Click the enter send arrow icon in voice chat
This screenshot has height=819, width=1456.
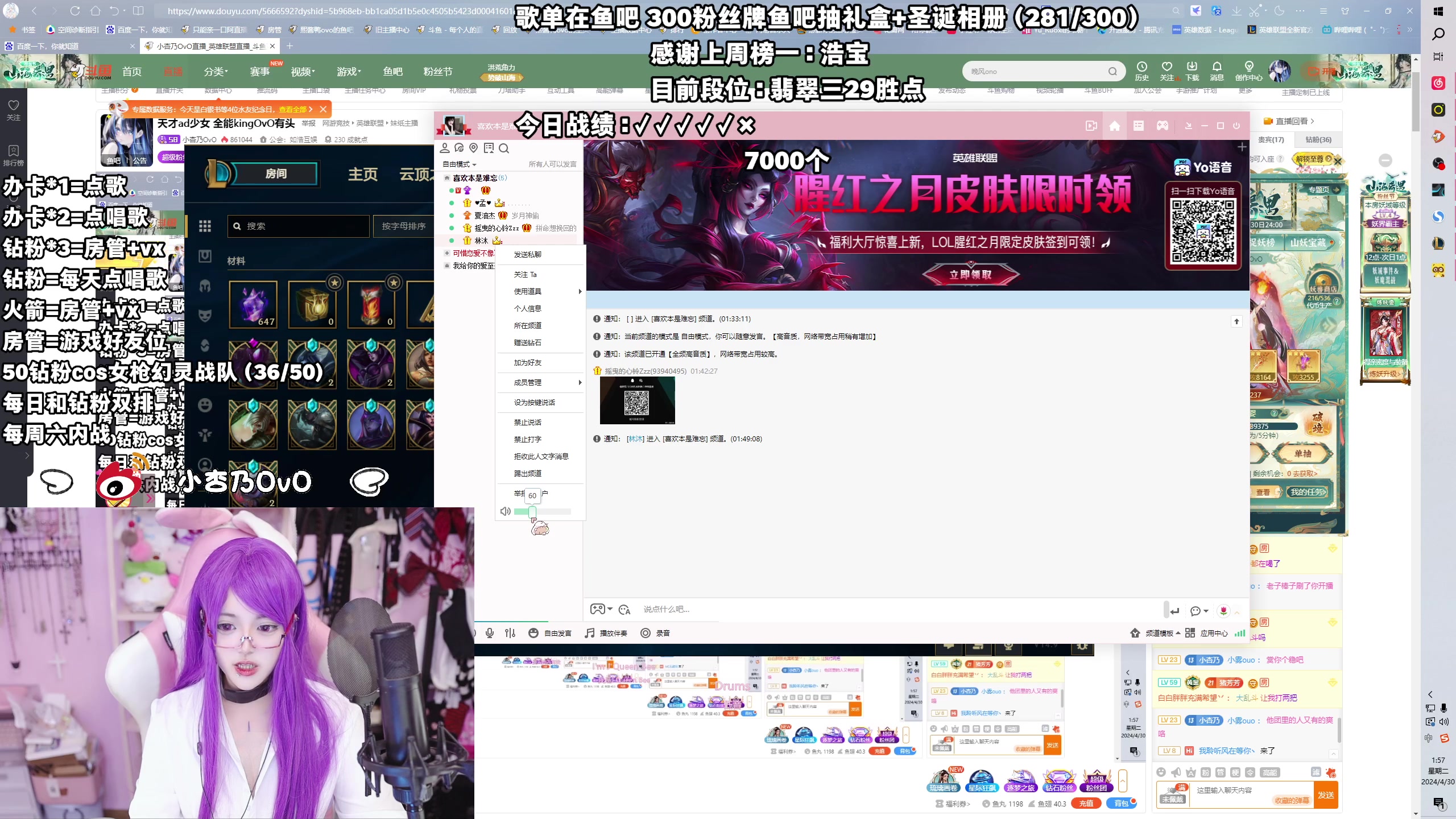click(x=1174, y=611)
